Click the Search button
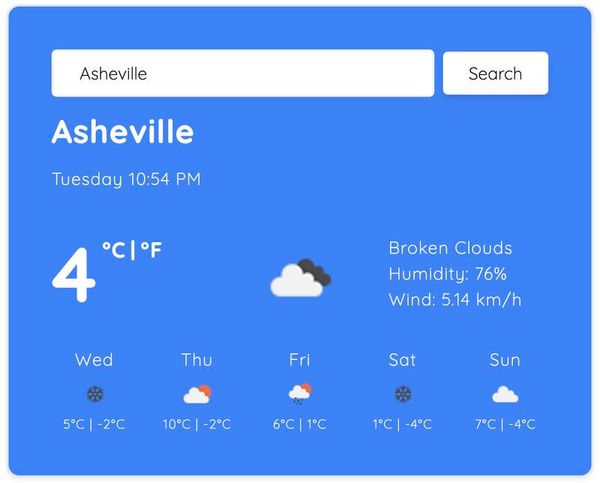Image resolution: width=600 pixels, height=483 pixels. (x=495, y=73)
